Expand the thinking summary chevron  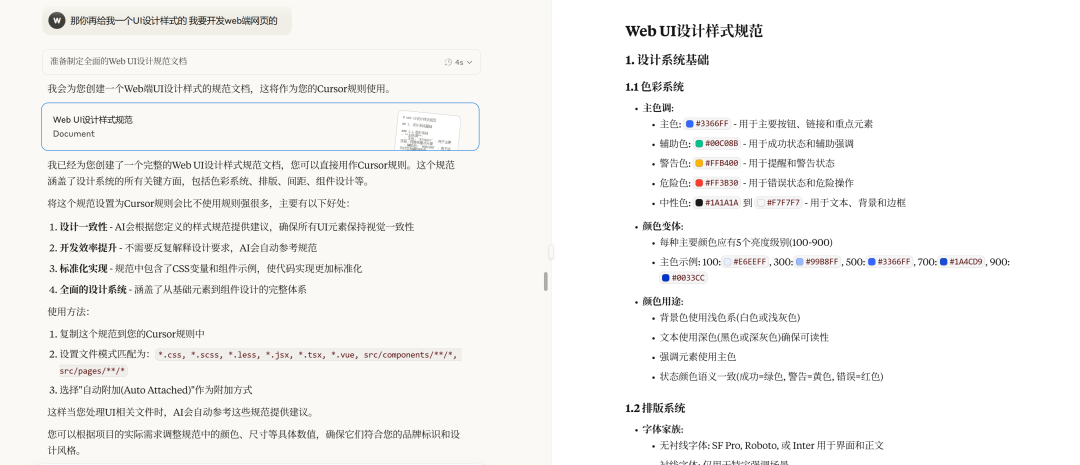(x=470, y=62)
